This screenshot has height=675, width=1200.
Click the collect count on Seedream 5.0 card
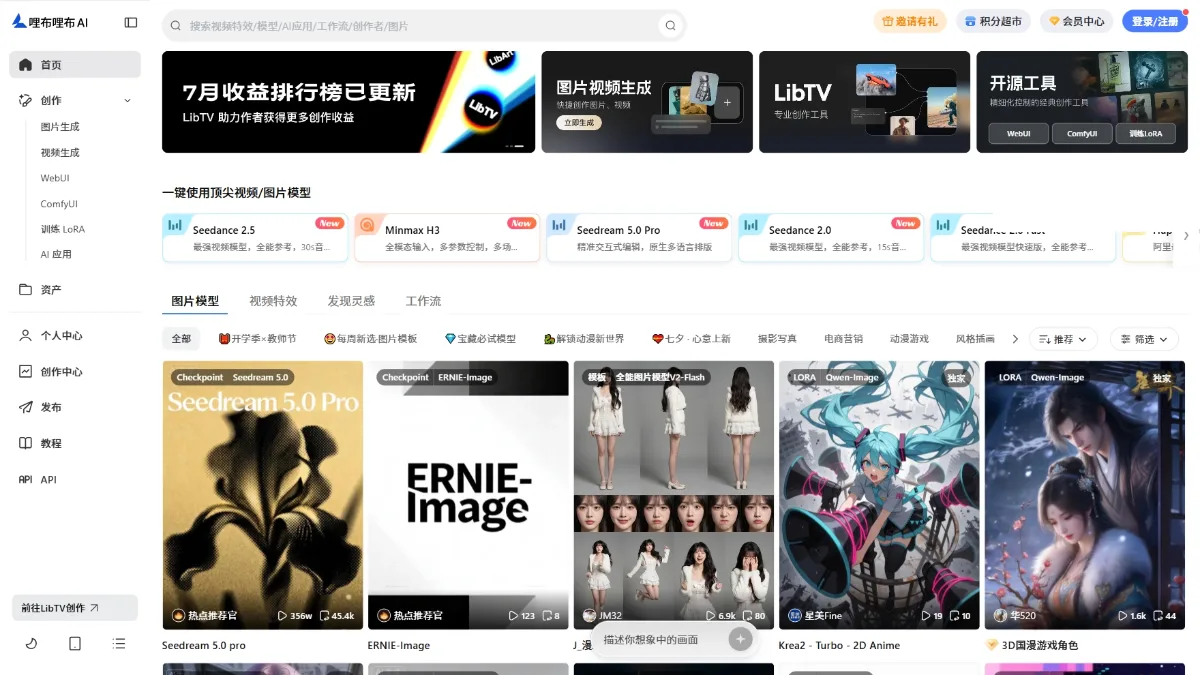[x=337, y=616]
